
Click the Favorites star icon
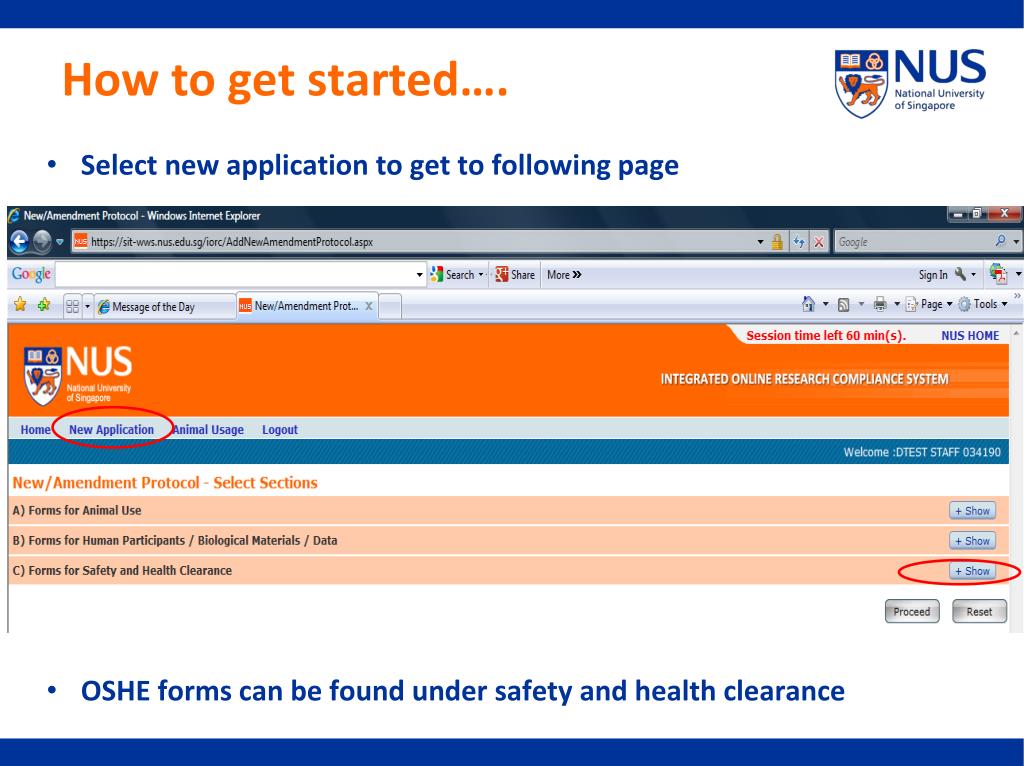coord(20,304)
